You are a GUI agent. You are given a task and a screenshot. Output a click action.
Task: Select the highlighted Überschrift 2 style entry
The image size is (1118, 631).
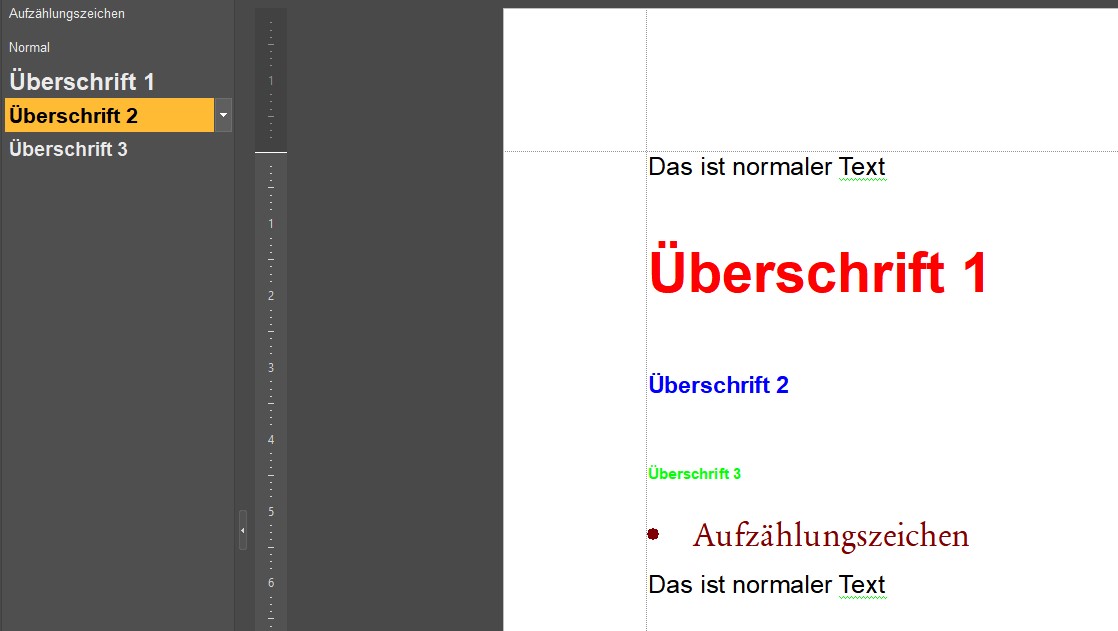(74, 116)
